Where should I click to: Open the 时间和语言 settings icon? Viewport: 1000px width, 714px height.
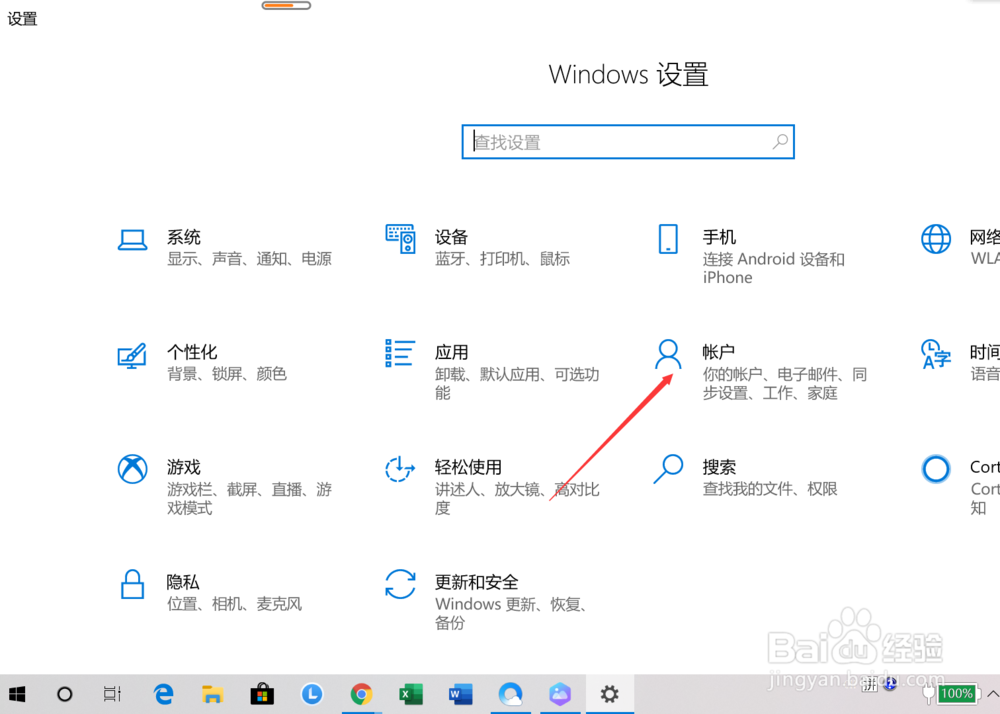point(935,355)
